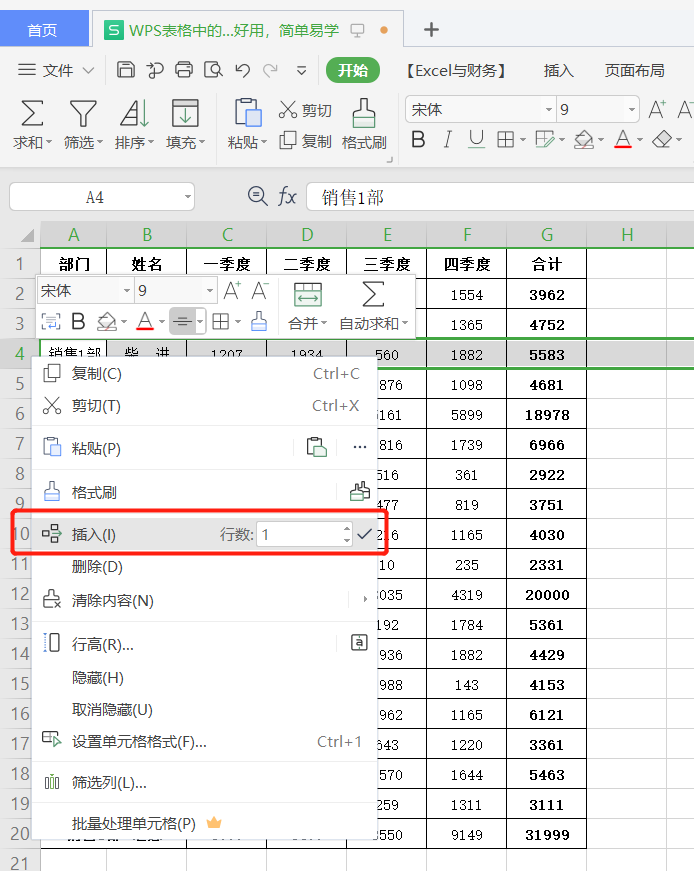Click format painter icon in mini toolbar
This screenshot has width=694, height=871.
pos(259,321)
